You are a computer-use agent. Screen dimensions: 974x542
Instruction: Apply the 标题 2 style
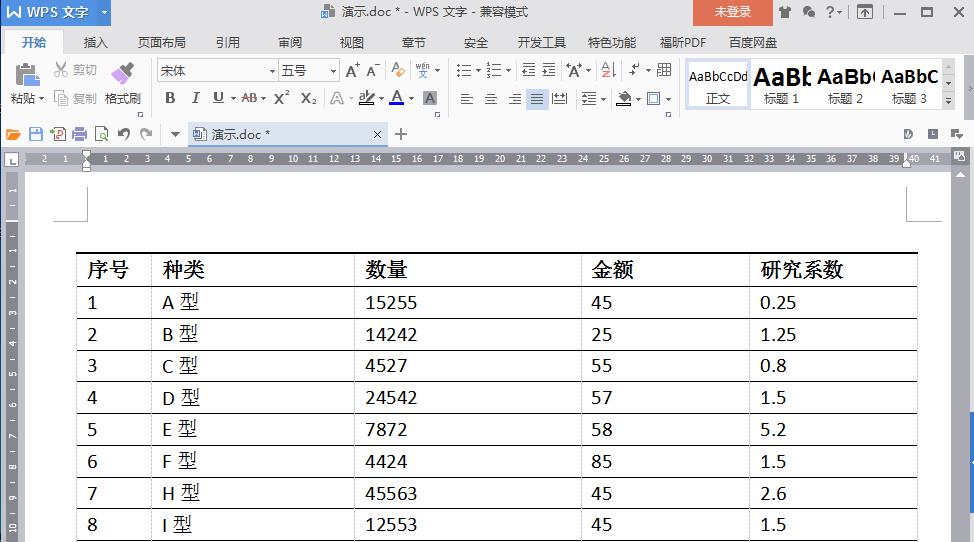click(845, 85)
